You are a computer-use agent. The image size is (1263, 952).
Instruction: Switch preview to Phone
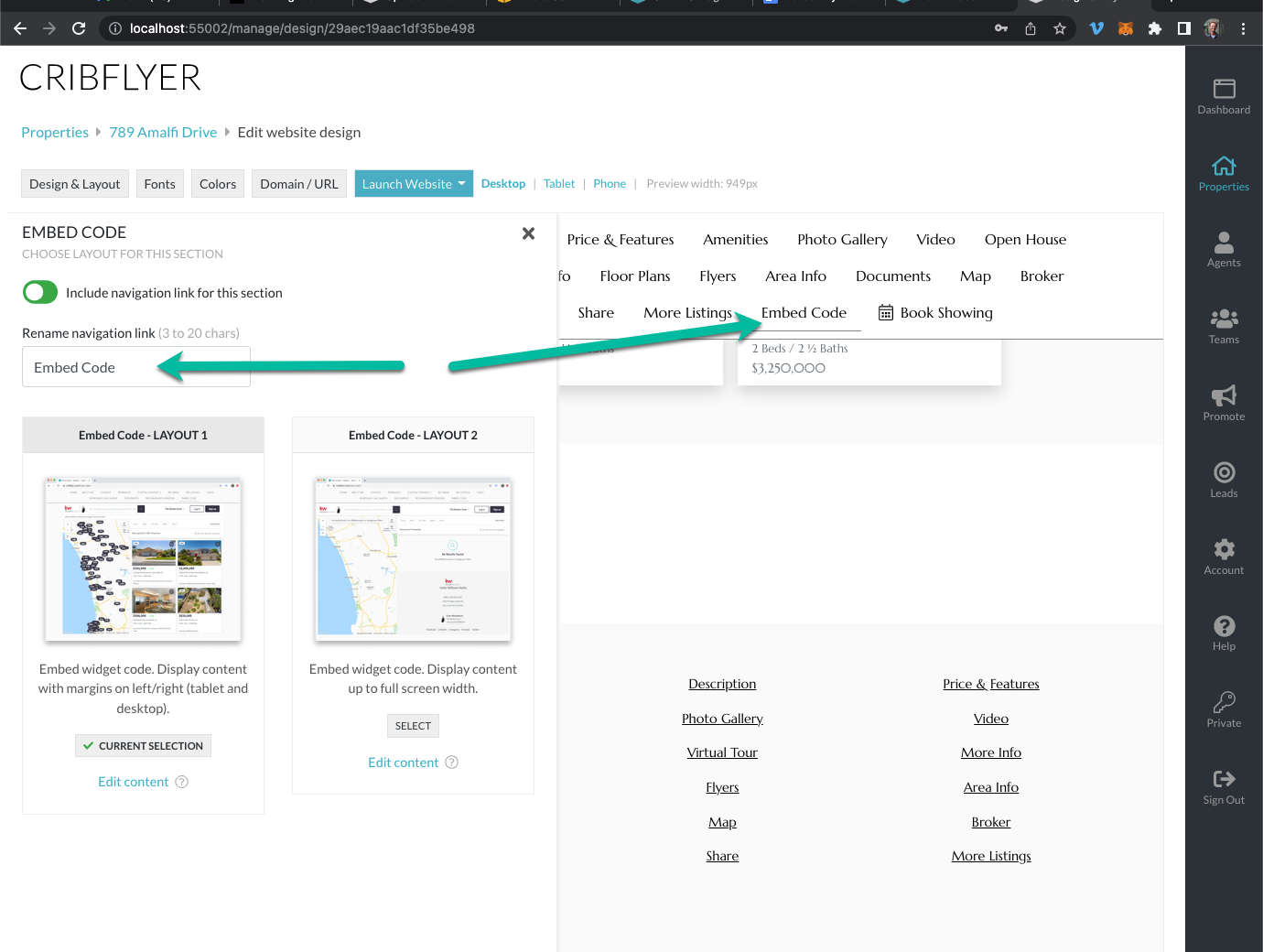pos(610,183)
